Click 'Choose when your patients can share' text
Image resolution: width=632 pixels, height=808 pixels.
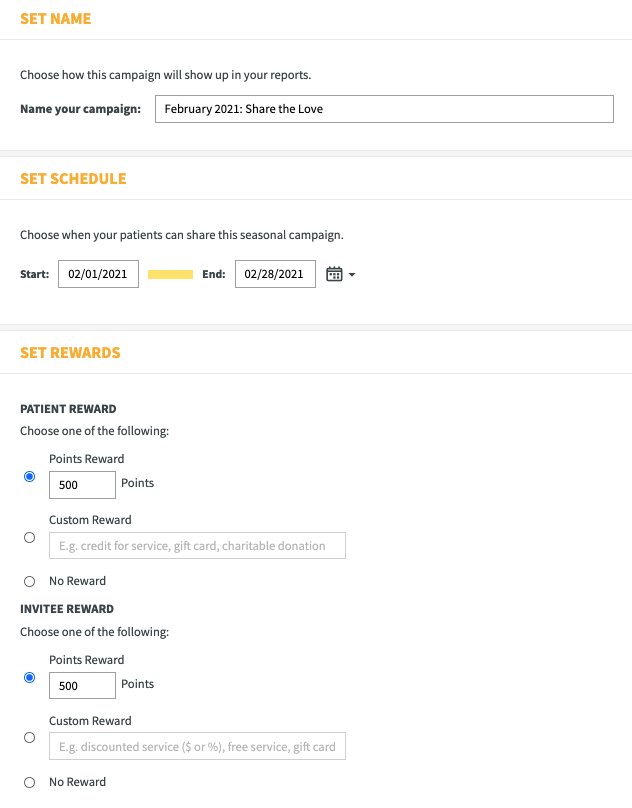181,235
